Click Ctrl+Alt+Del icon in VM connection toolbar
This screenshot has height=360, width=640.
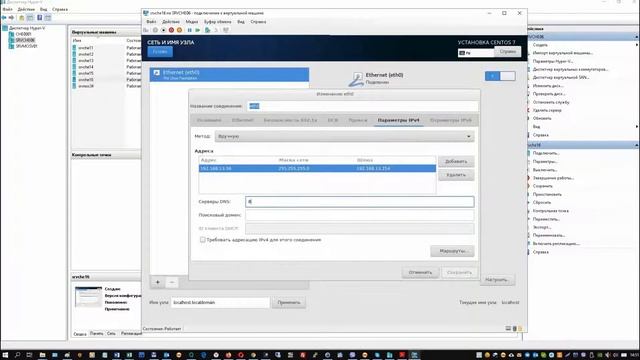(146, 30)
